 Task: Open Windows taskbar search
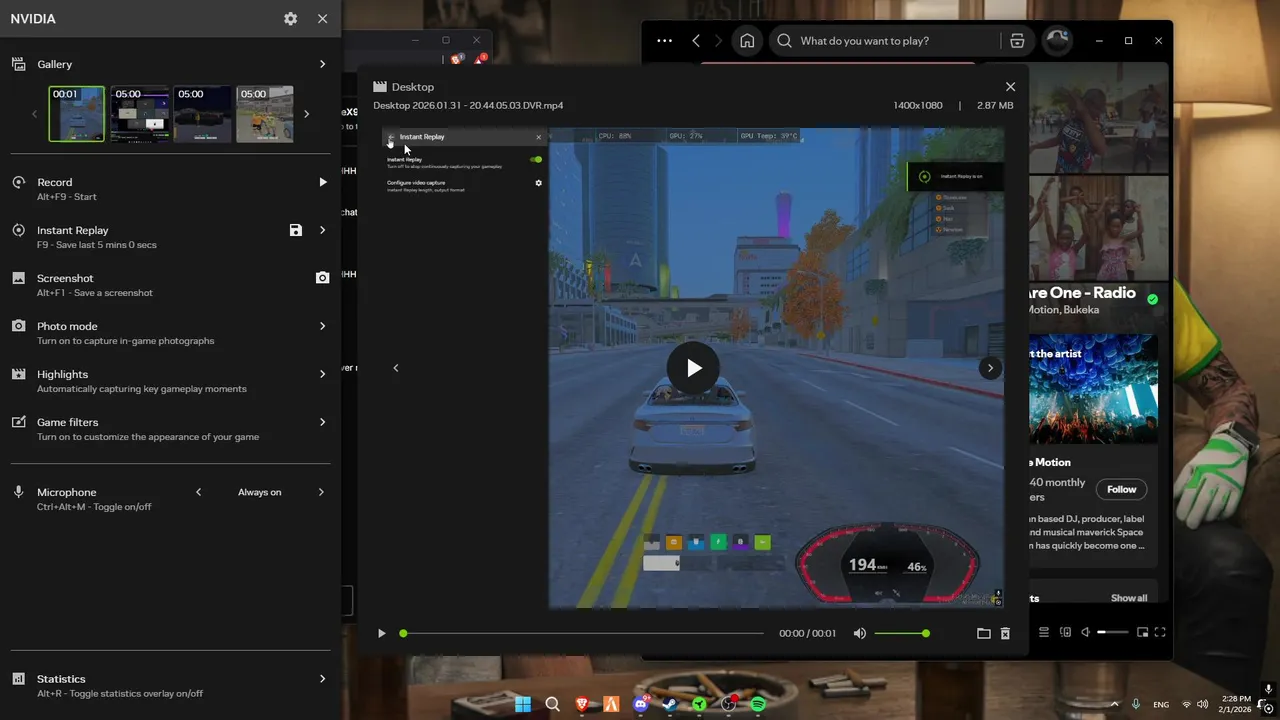click(x=552, y=704)
